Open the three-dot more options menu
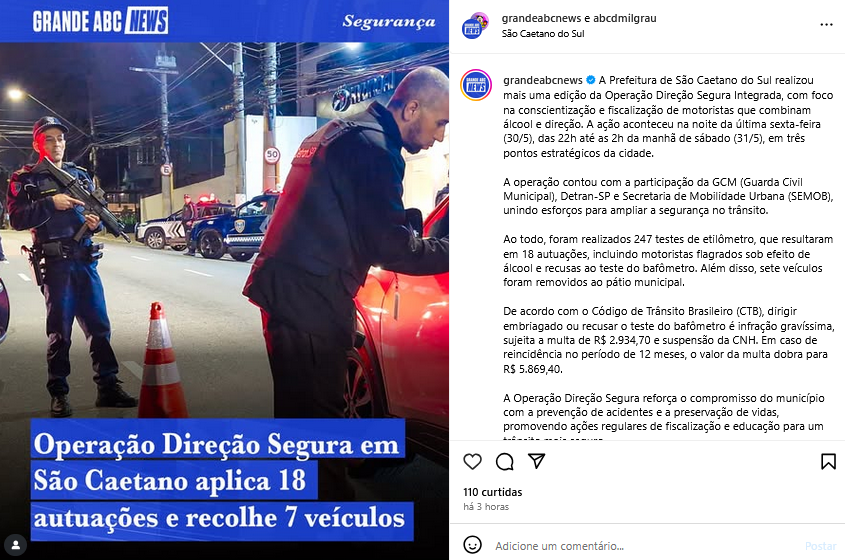This screenshot has height=560, width=845. [x=826, y=25]
